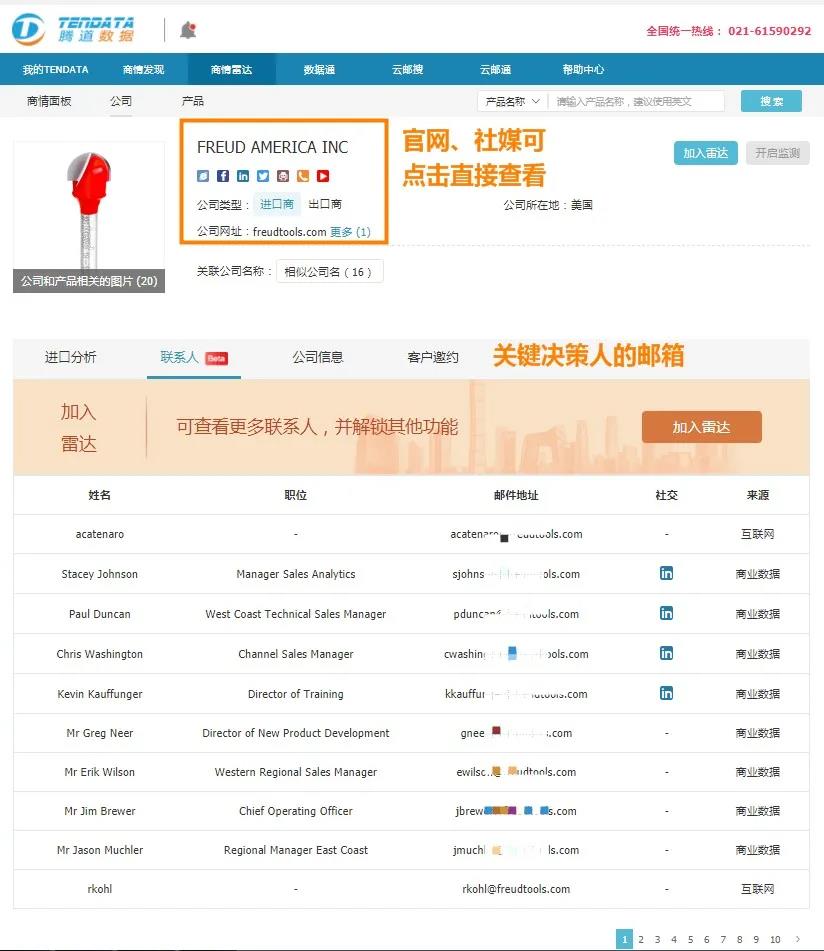Click blue 加入雷达 button near company header

coord(706,153)
